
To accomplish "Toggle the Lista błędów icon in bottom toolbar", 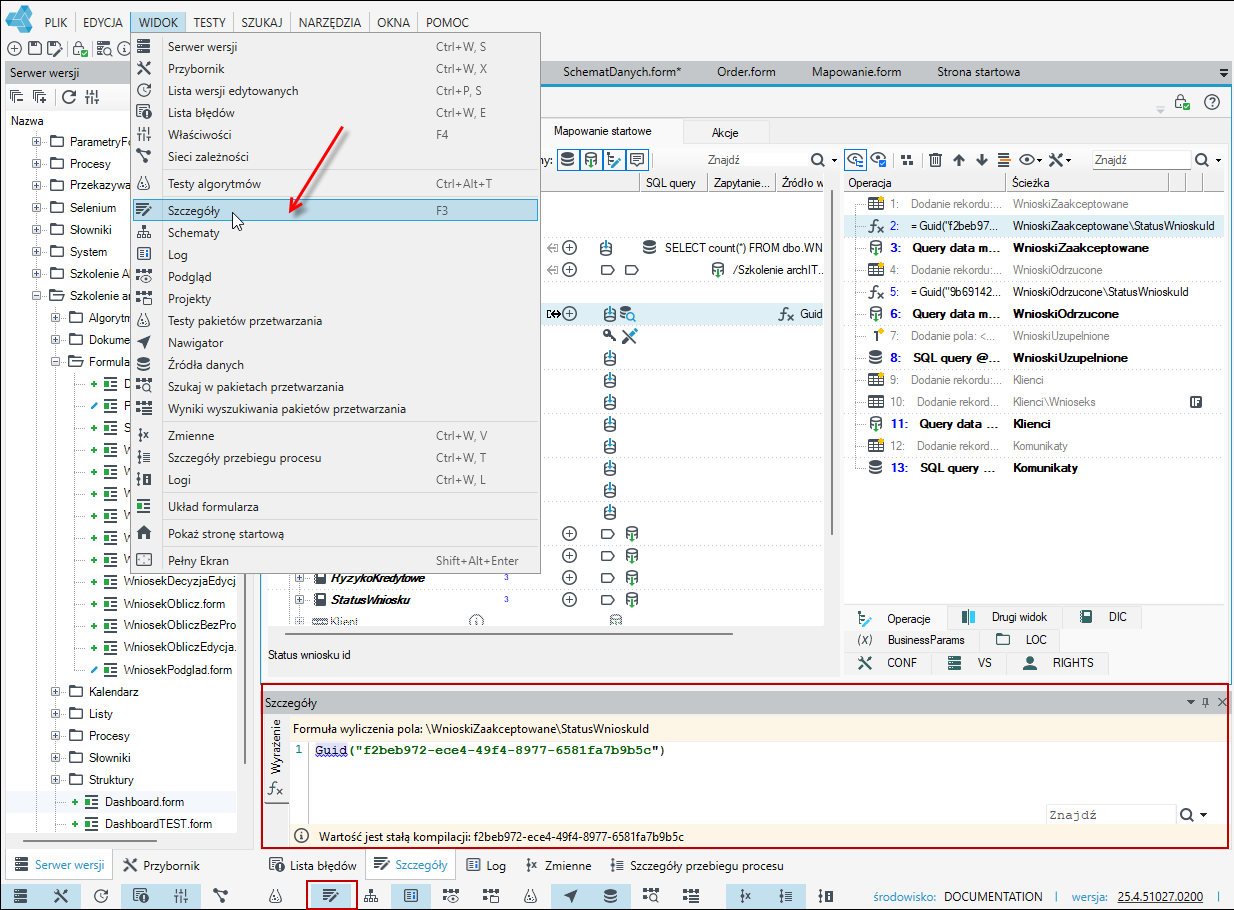I will click(140, 896).
